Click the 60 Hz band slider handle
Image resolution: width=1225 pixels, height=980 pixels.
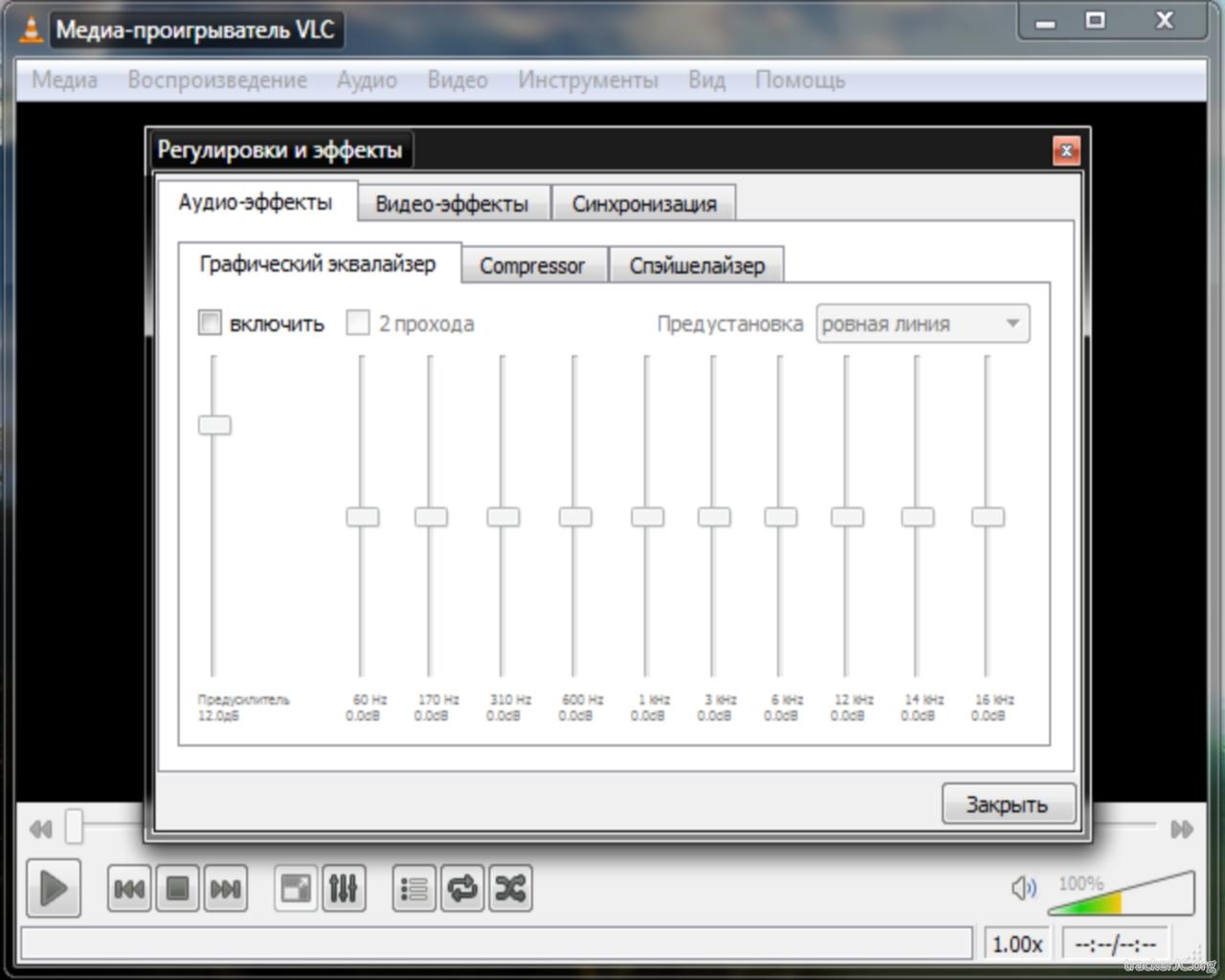click(362, 517)
